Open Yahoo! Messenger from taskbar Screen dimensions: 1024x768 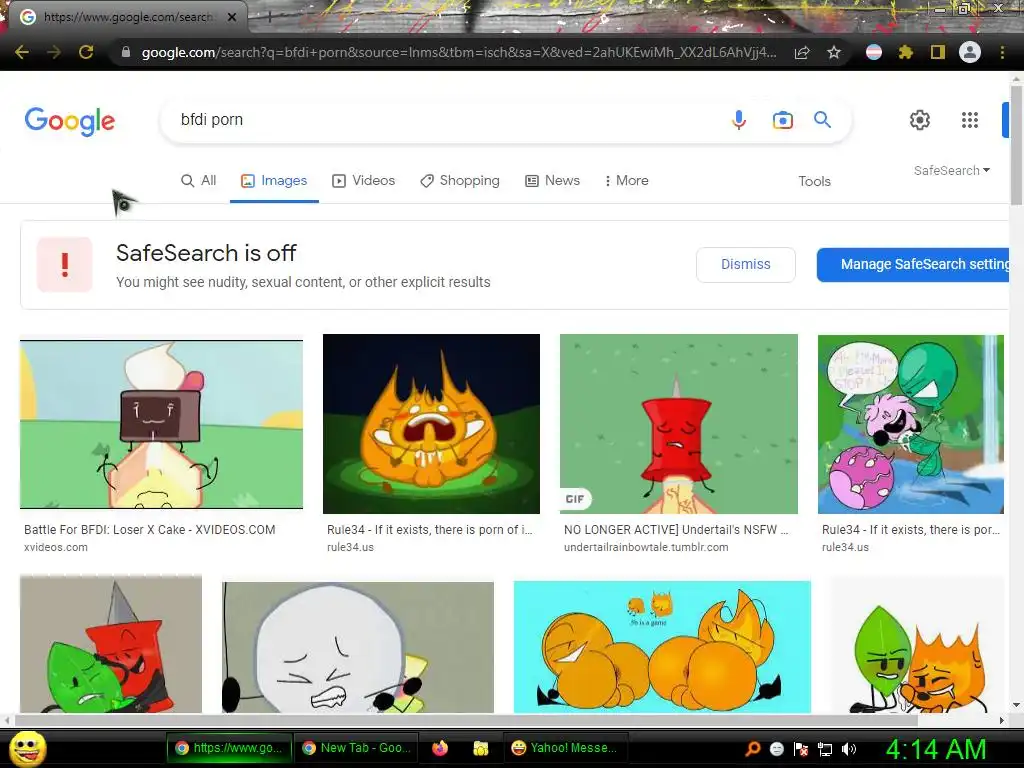565,748
